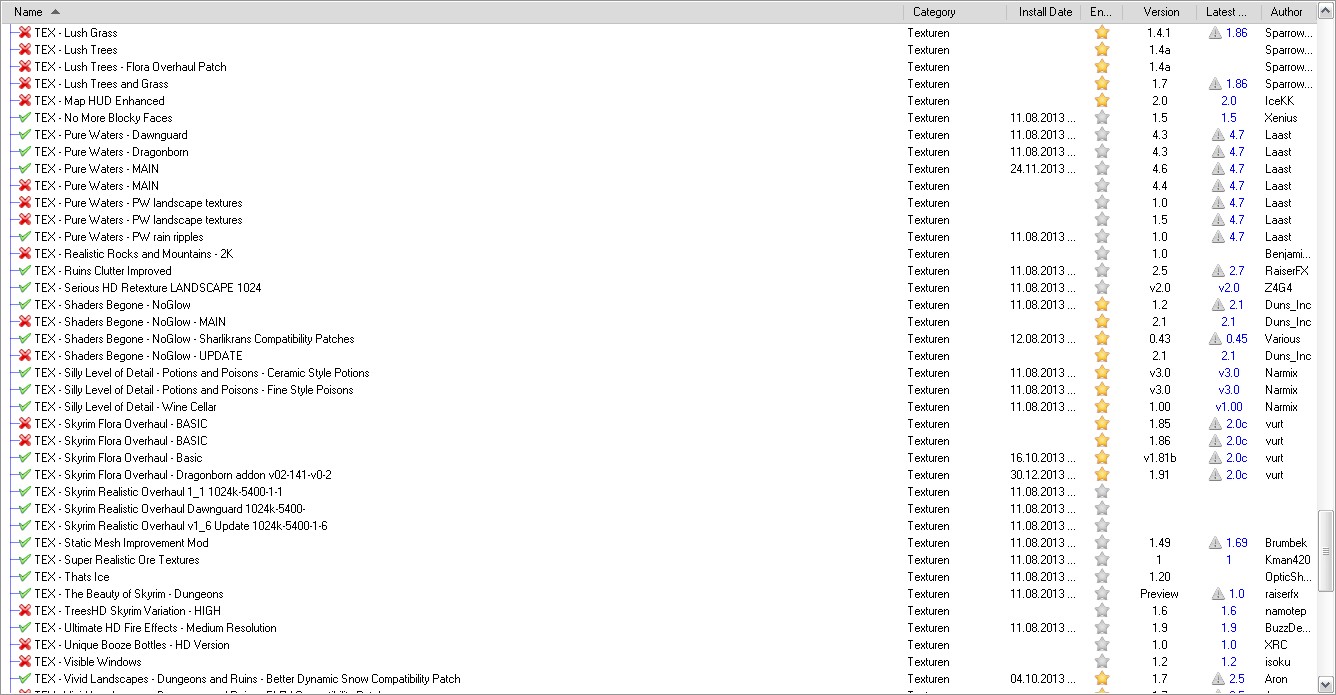Open latest version v1.00 link for Wine Cellar
Screen dimensions: 1336x695
1229,407
